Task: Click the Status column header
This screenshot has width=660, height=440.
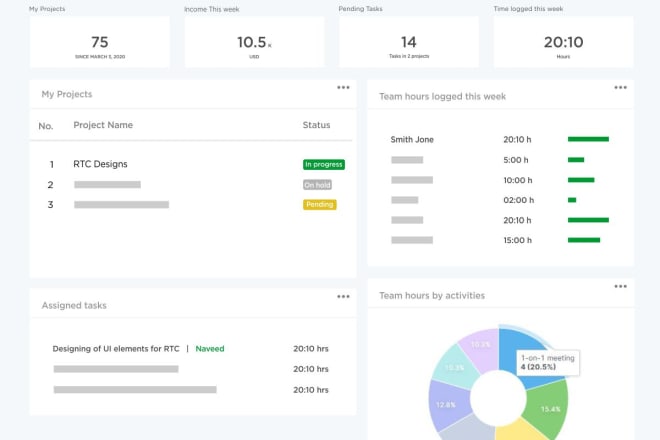Action: click(x=317, y=125)
